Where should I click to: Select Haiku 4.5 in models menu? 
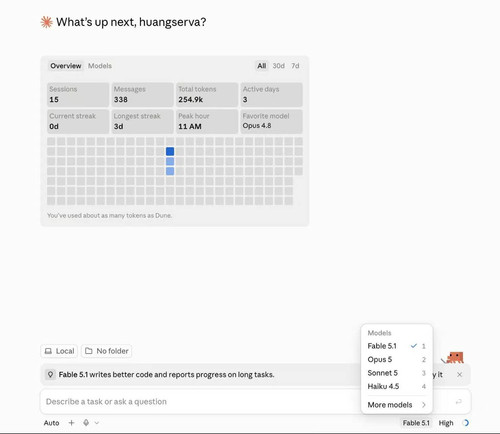397,386
